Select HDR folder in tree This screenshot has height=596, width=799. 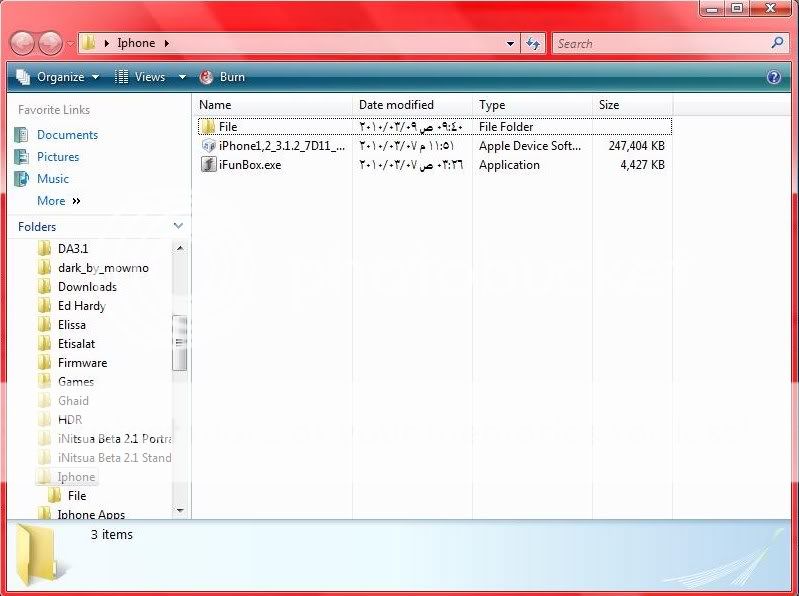click(x=70, y=420)
